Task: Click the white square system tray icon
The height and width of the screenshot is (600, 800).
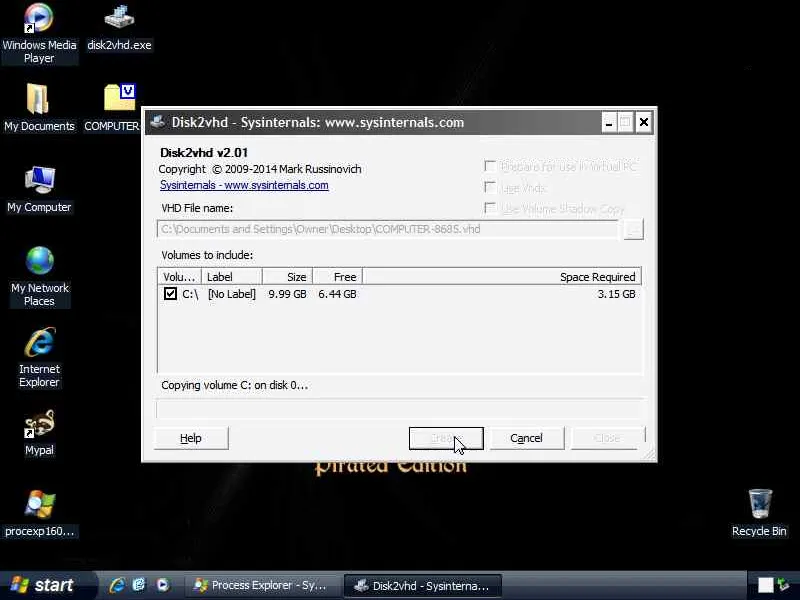Action: [x=765, y=585]
